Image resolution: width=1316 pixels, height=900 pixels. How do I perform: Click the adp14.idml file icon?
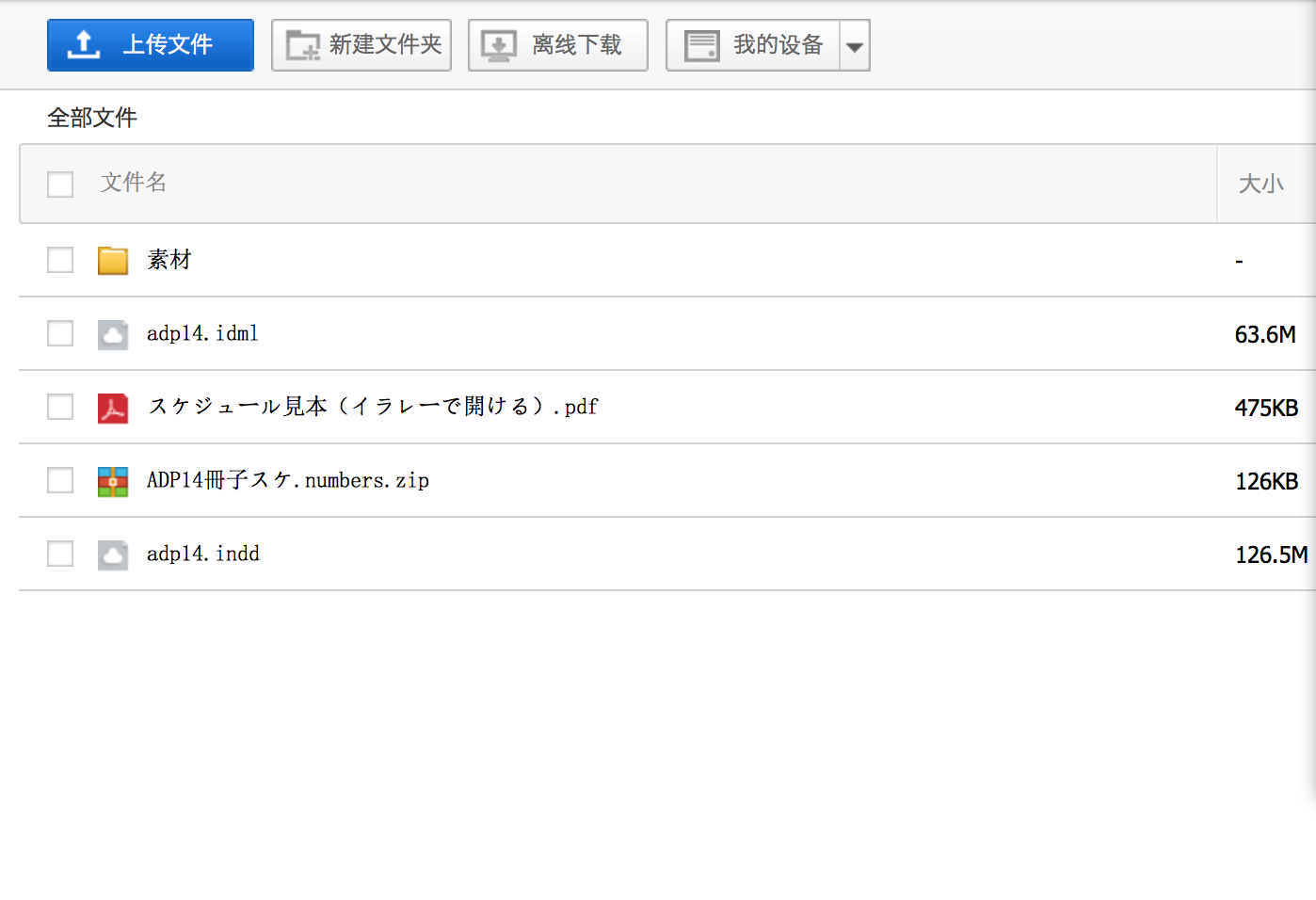tap(113, 334)
